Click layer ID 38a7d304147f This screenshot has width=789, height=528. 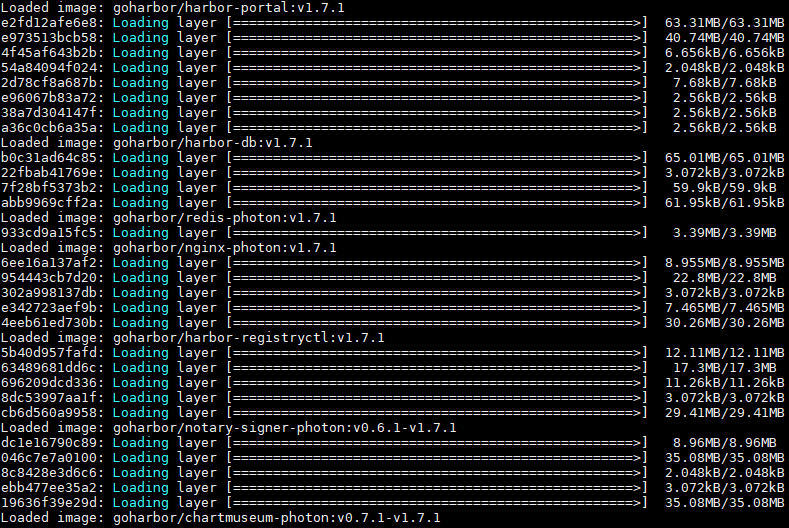point(49,113)
